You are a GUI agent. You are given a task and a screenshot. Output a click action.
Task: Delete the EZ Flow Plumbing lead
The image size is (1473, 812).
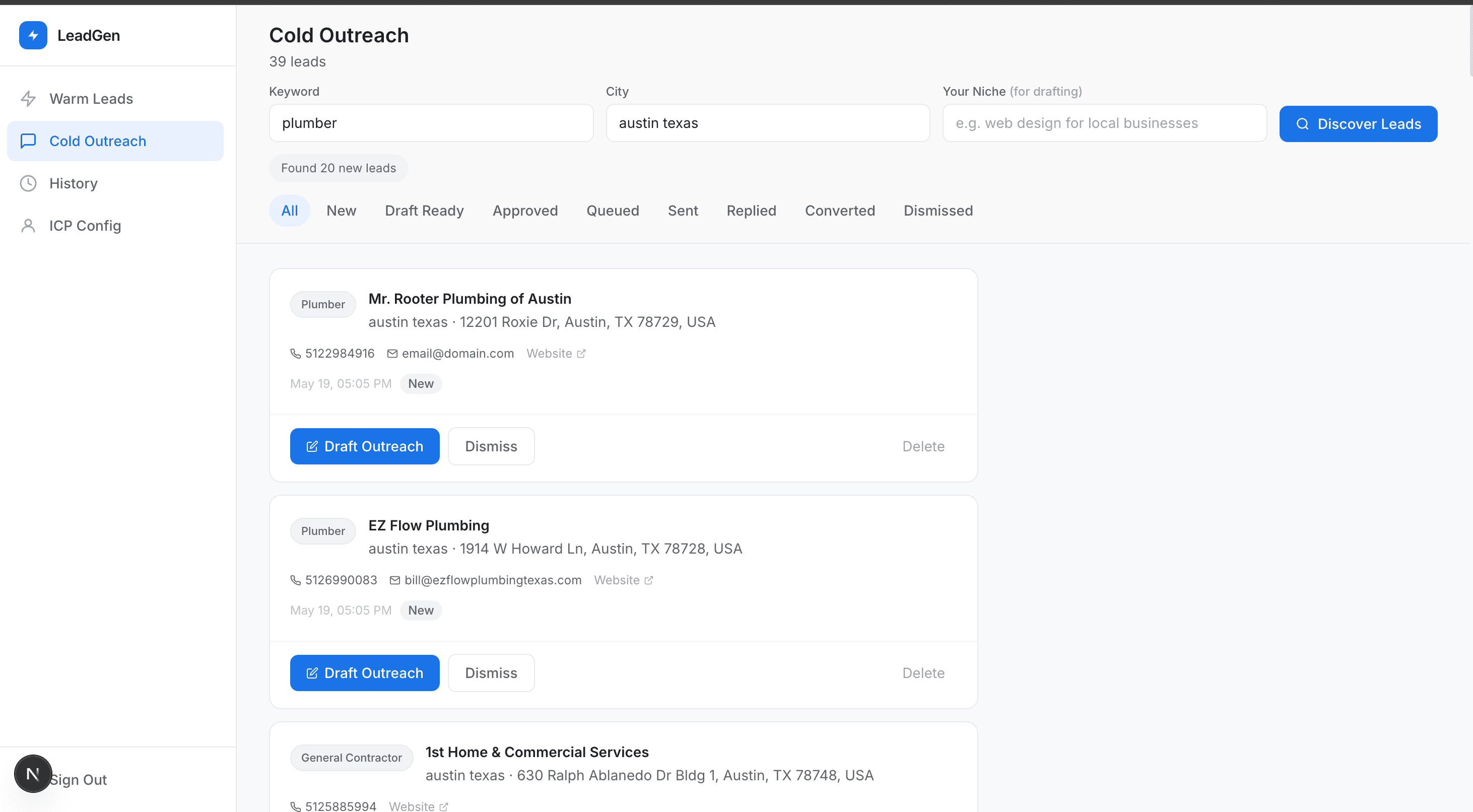tap(923, 673)
